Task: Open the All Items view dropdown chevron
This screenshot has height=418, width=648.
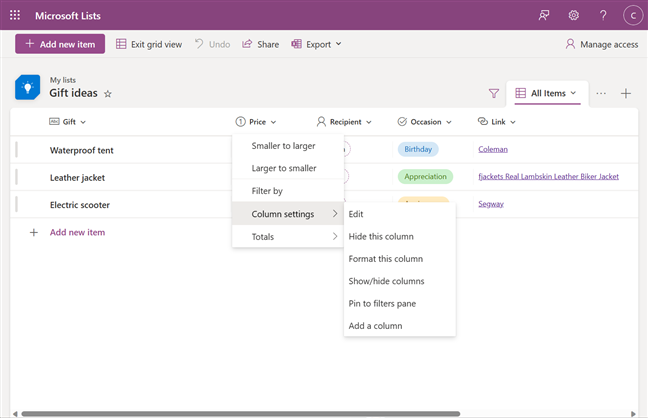Action: (x=573, y=93)
